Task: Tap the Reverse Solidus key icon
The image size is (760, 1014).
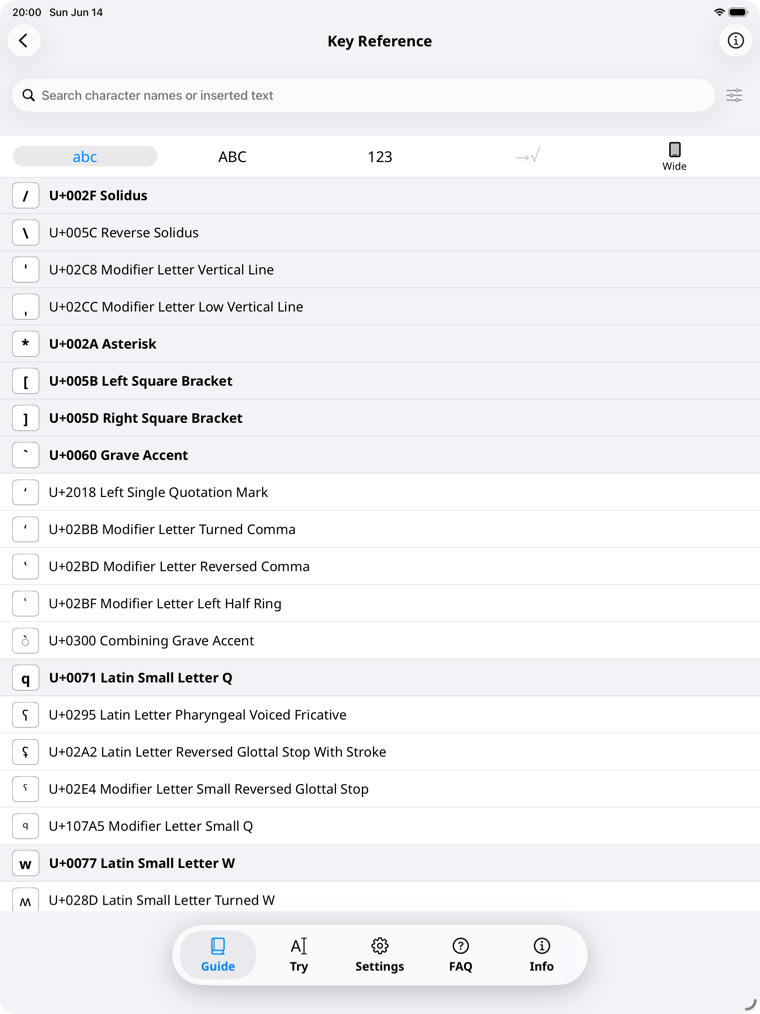Action: click(26, 233)
